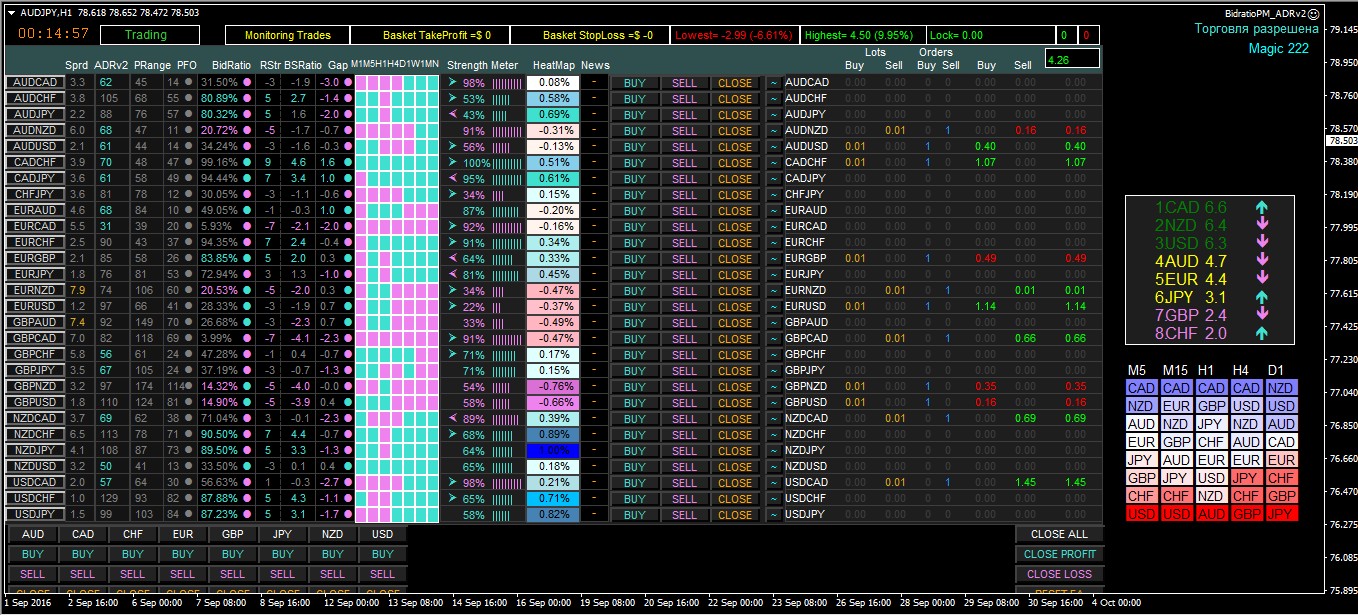
Task: Click the news dash icon in EURUSD row
Action: click(594, 306)
